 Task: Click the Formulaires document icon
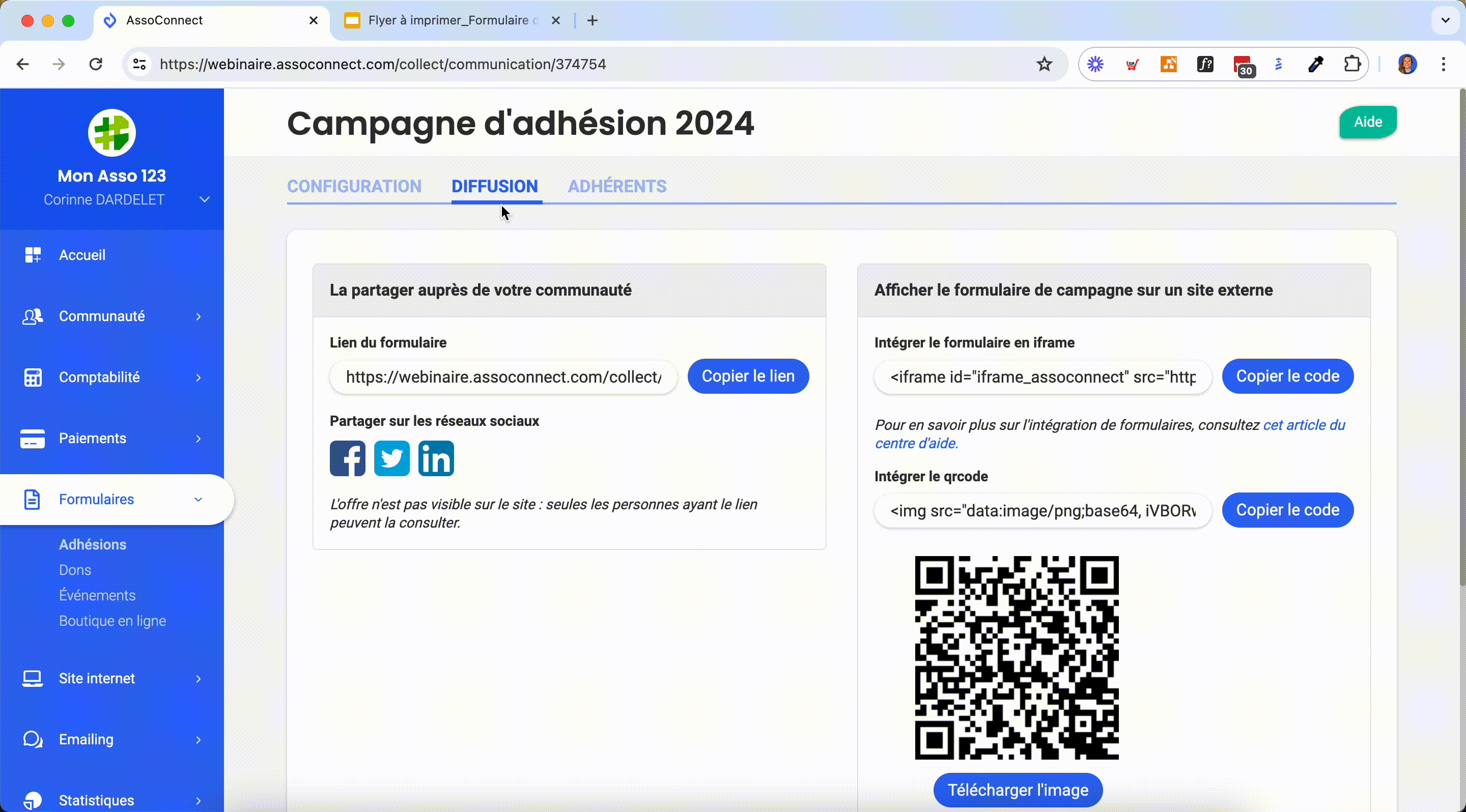tap(32, 499)
